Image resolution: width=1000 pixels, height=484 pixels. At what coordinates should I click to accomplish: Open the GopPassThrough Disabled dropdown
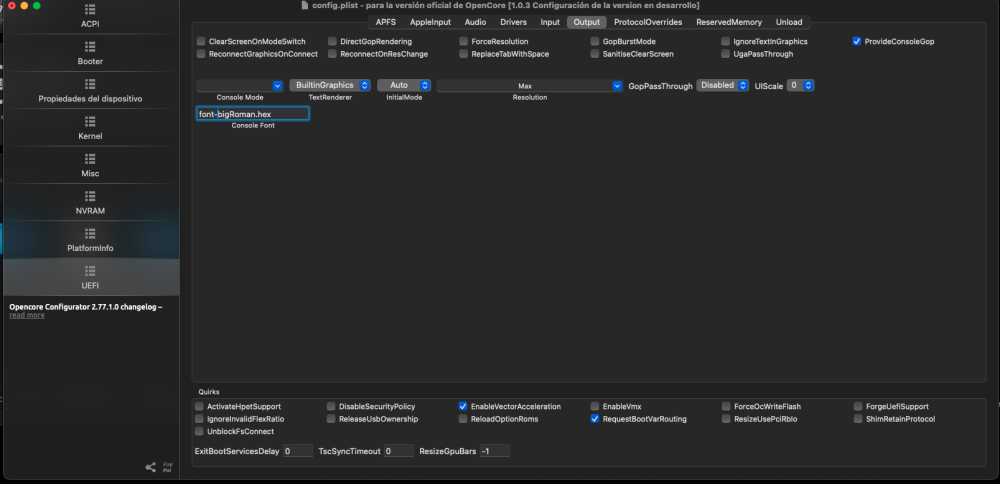[x=723, y=85]
